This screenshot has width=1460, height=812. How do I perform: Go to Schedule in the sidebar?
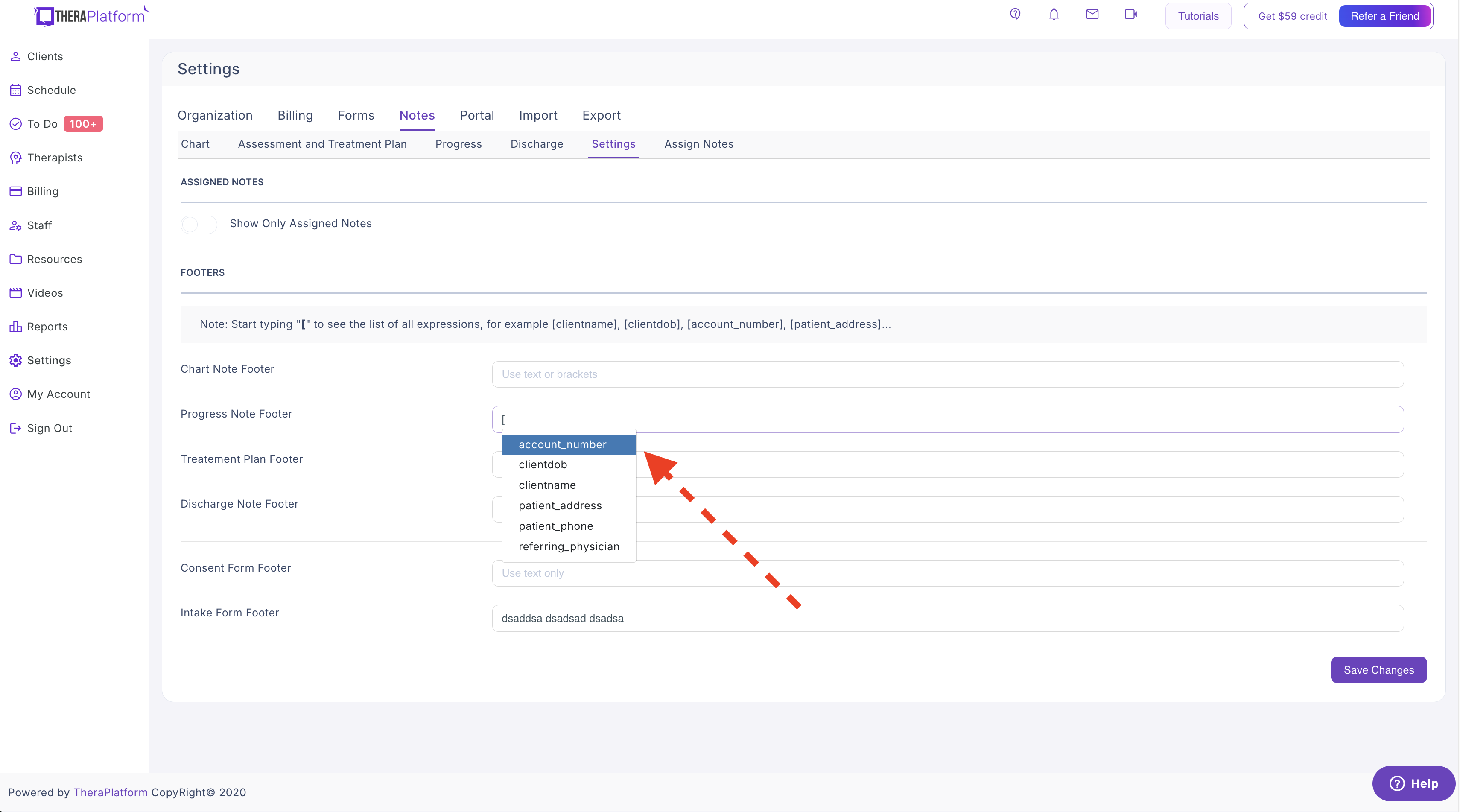click(51, 90)
